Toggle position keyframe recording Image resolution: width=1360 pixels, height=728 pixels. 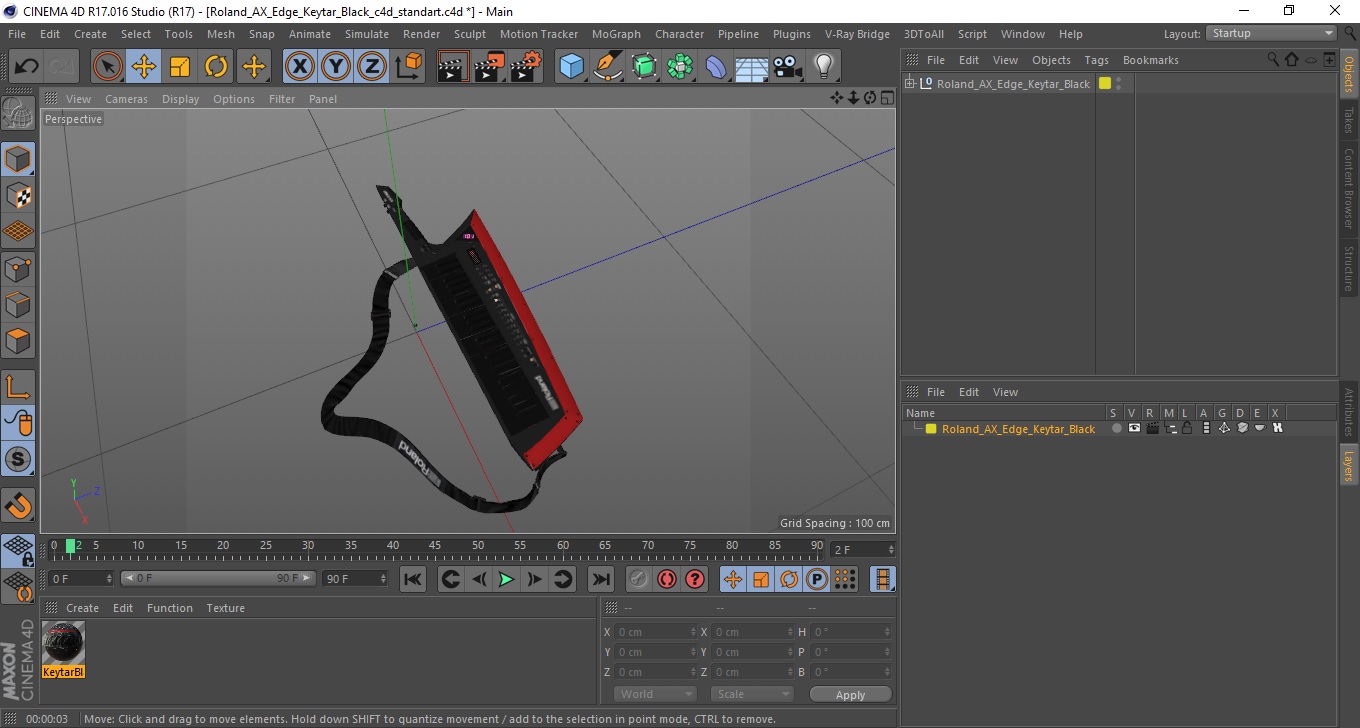(733, 579)
